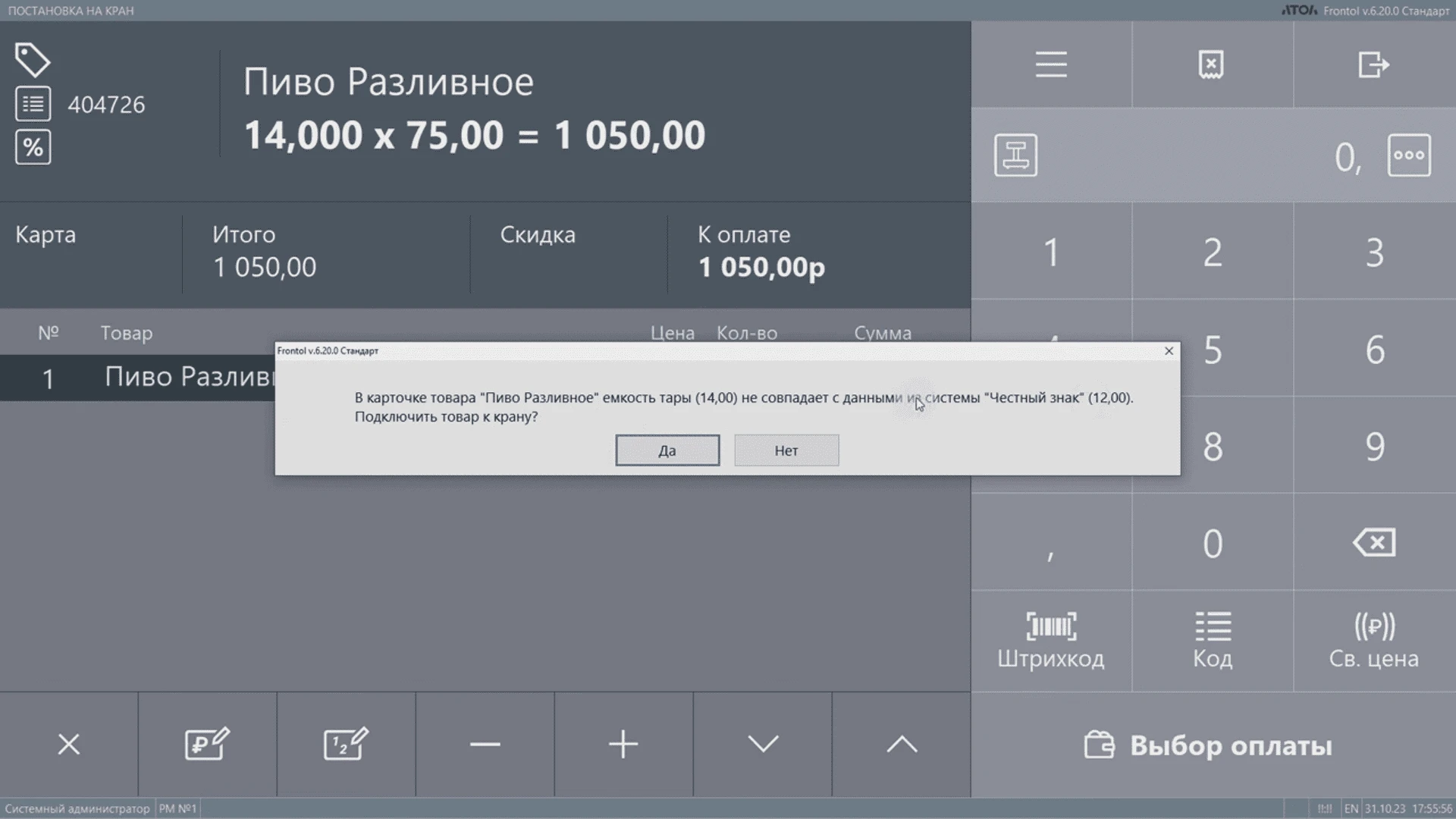The image size is (1456, 819).
Task: Open the hamburger menu icon
Action: 1051,64
